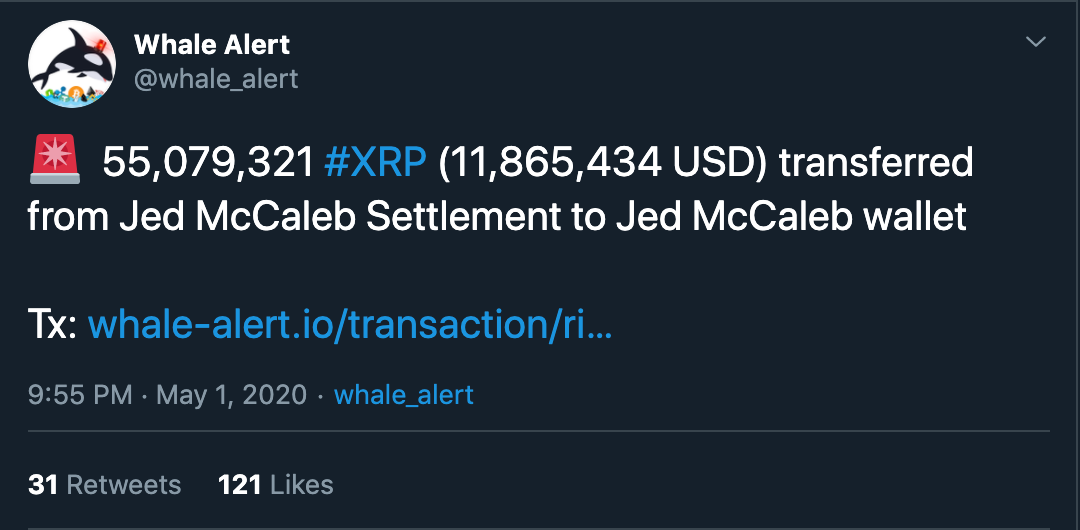The height and width of the screenshot is (530, 1080).
Task: Expand the tweet options chevron
Action: click(x=1036, y=42)
